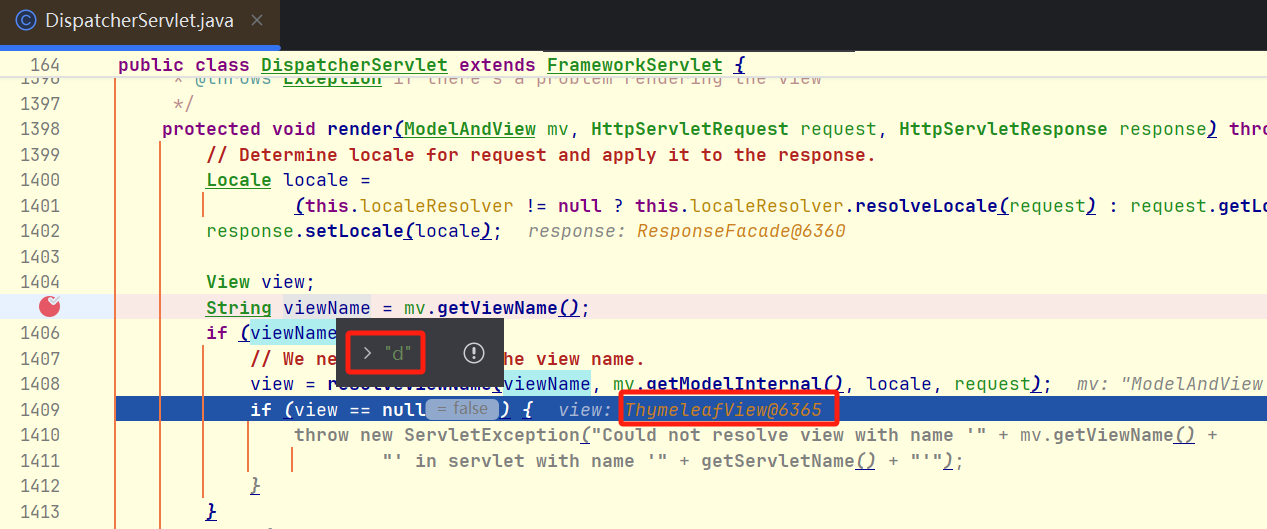
Task: Click the 'protected void' keywords on line 1398
Action: 239,129
